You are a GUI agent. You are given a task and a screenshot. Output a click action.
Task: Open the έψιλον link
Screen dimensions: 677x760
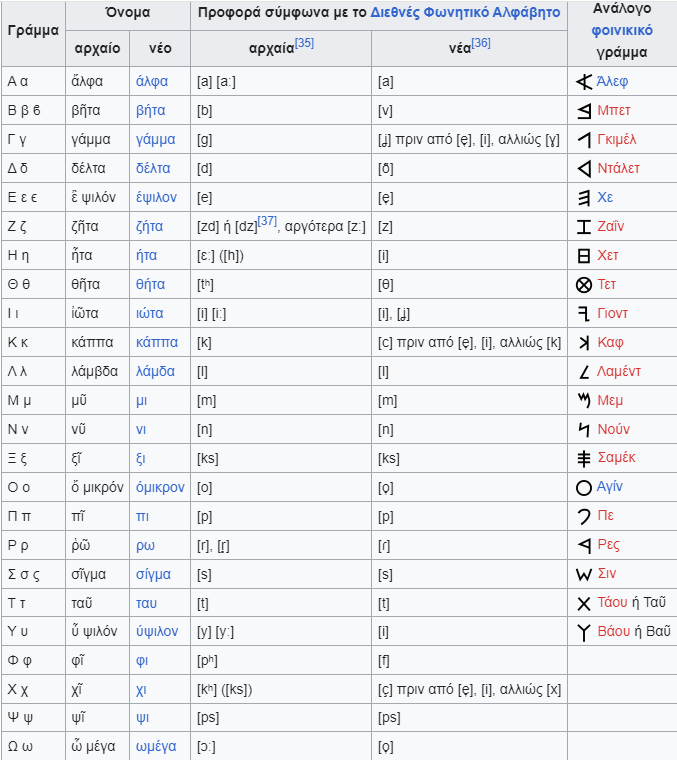pyautogui.click(x=156, y=197)
